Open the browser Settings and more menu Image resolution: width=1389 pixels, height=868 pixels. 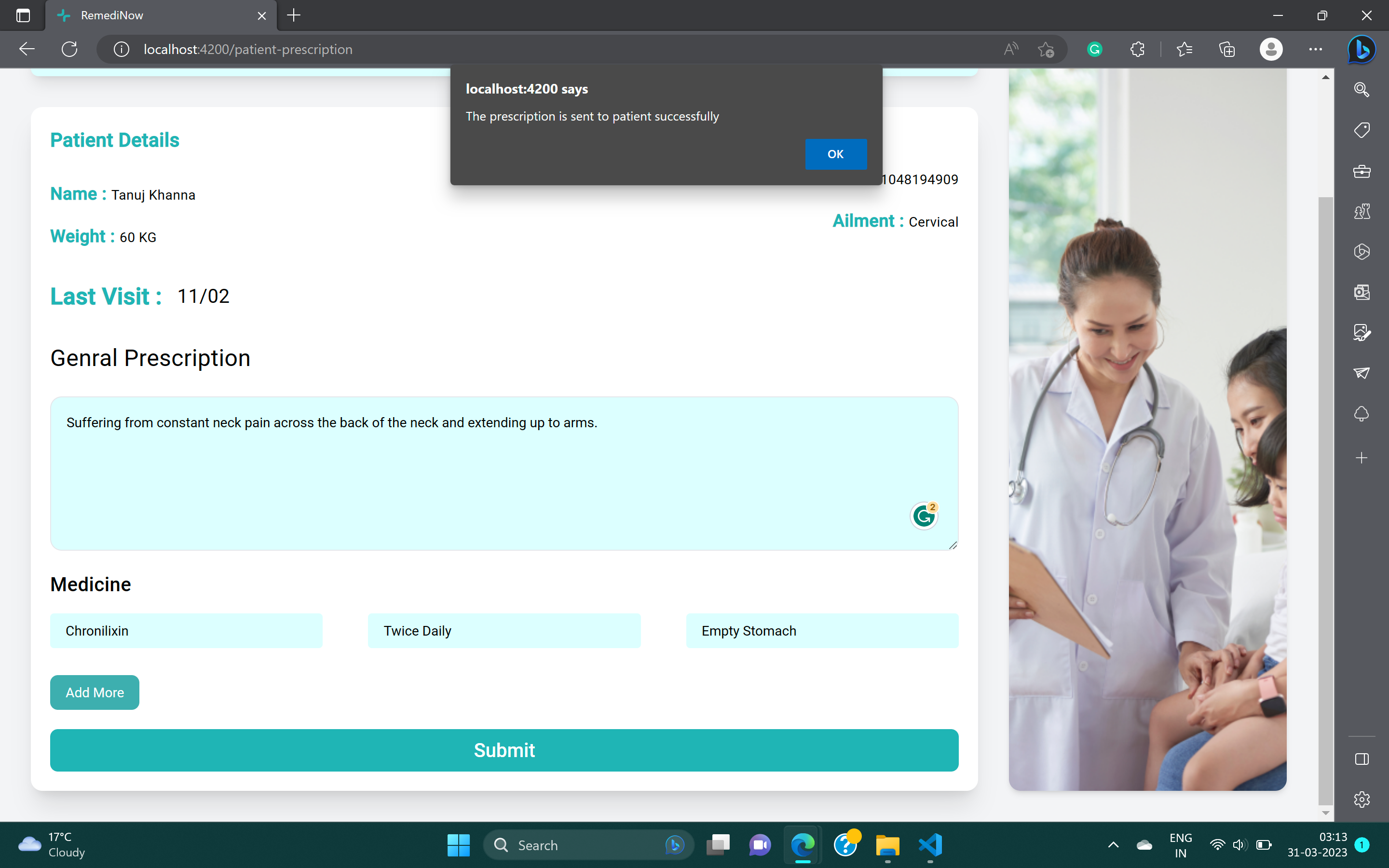1315,49
